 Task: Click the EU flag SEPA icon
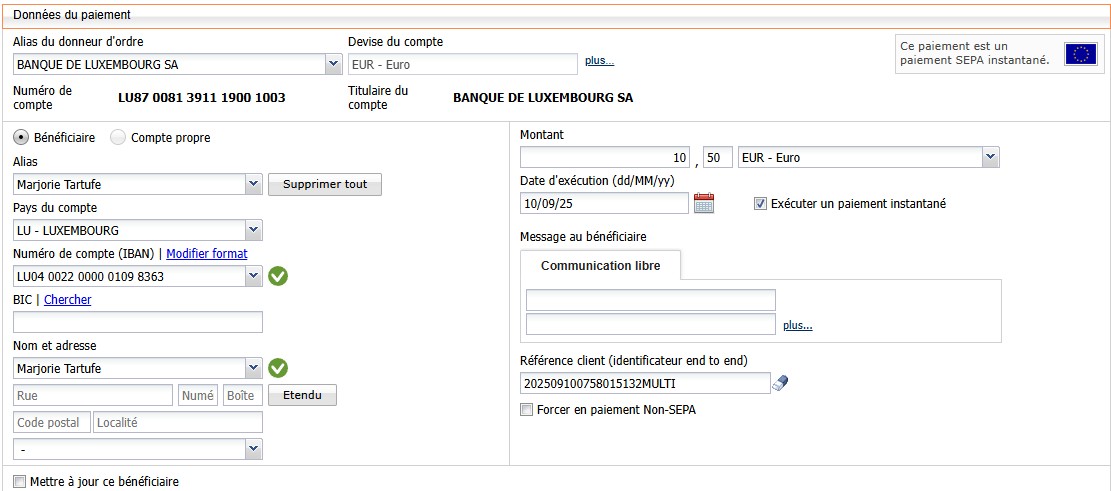pos(1080,54)
